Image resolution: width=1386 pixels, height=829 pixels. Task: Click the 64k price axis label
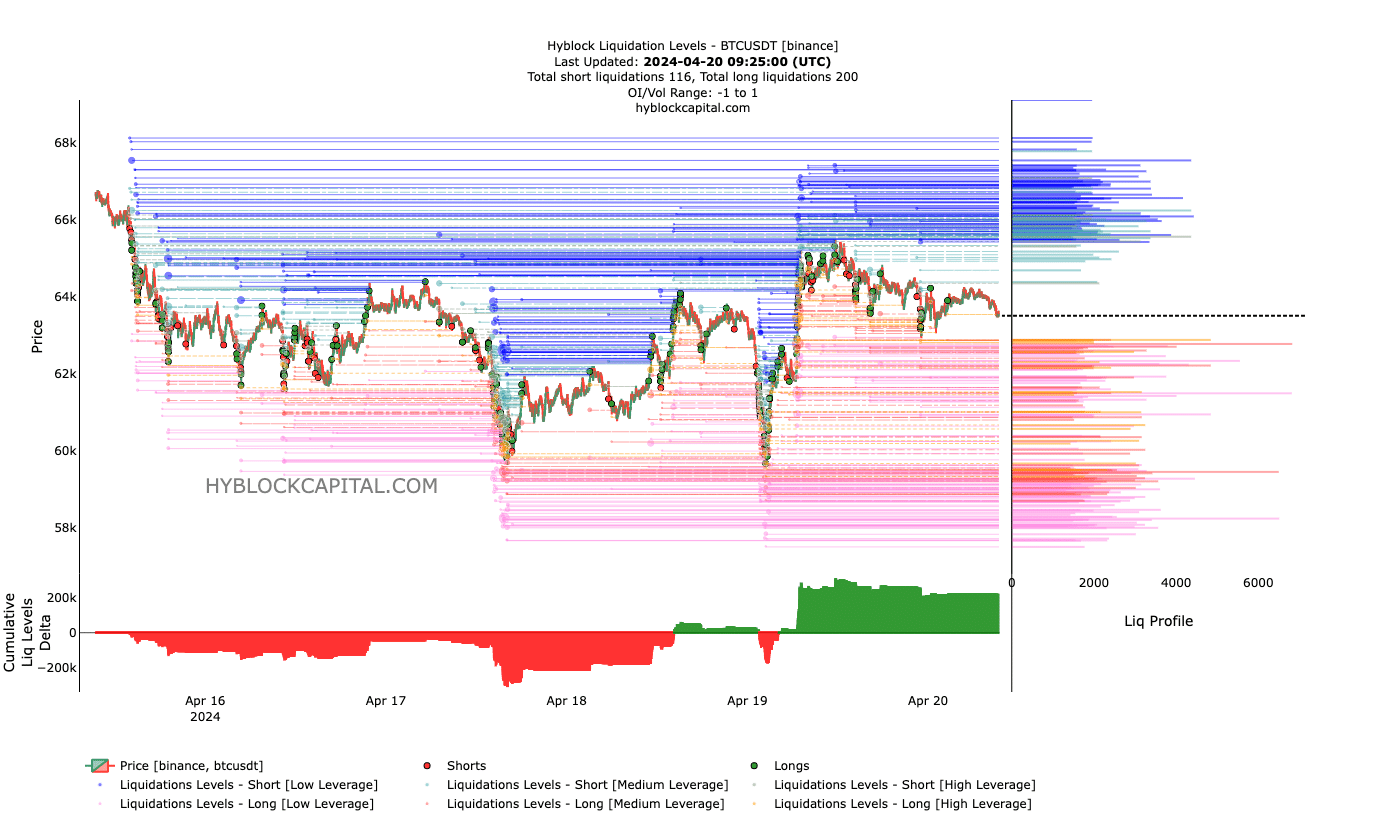coord(65,297)
